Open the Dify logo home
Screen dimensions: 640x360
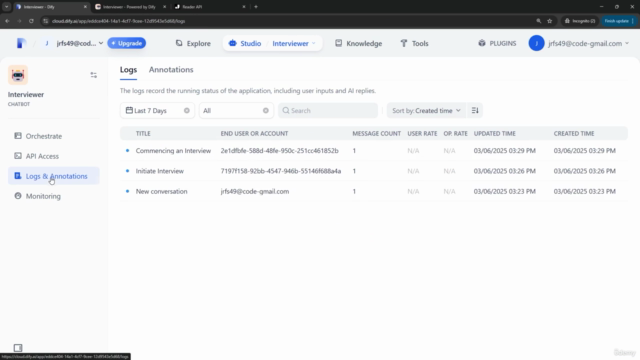[21, 43]
